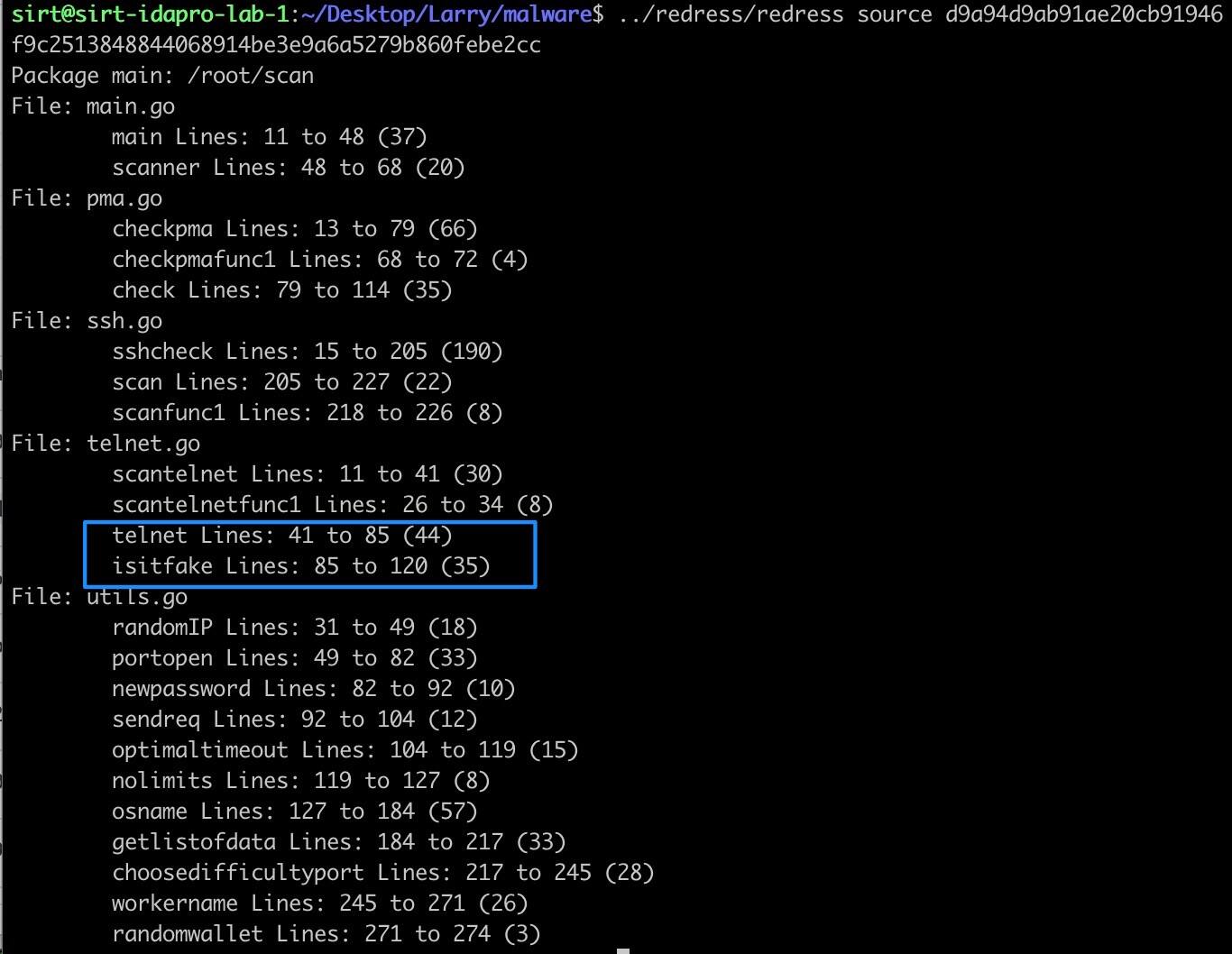This screenshot has height=954, width=1232.
Task: Click the 'File: utils.go' entry
Action: coord(99,597)
